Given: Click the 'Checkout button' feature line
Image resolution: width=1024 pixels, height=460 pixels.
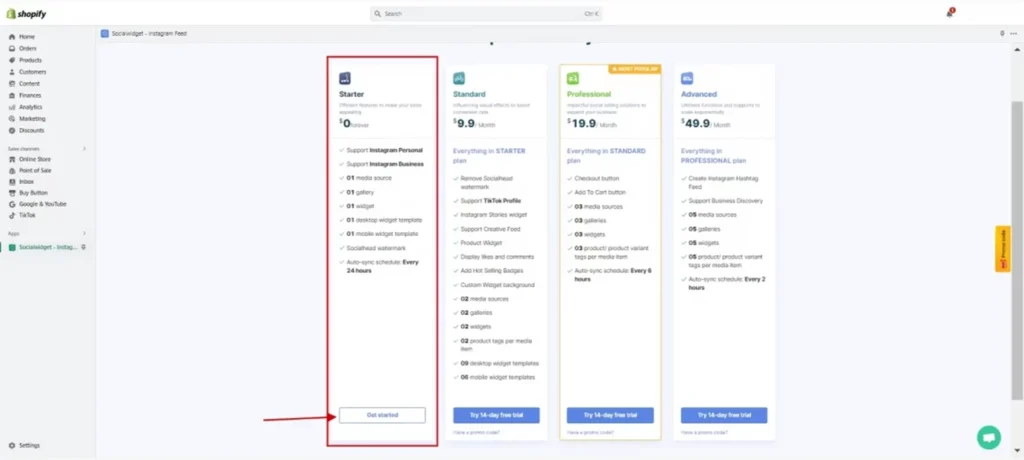Looking at the screenshot, I should tap(597, 178).
